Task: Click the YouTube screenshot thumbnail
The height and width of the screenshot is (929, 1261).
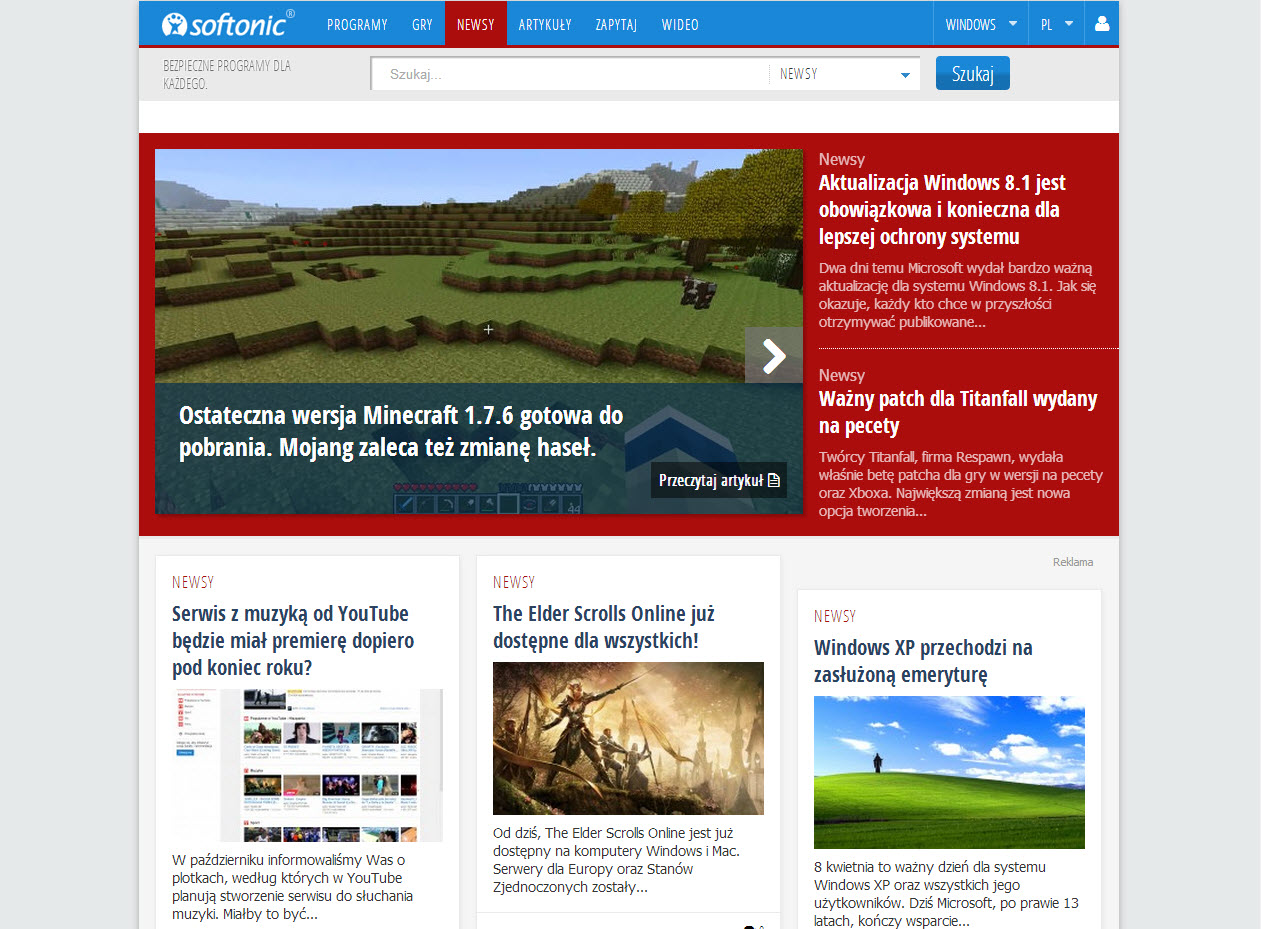Action: pos(307,765)
